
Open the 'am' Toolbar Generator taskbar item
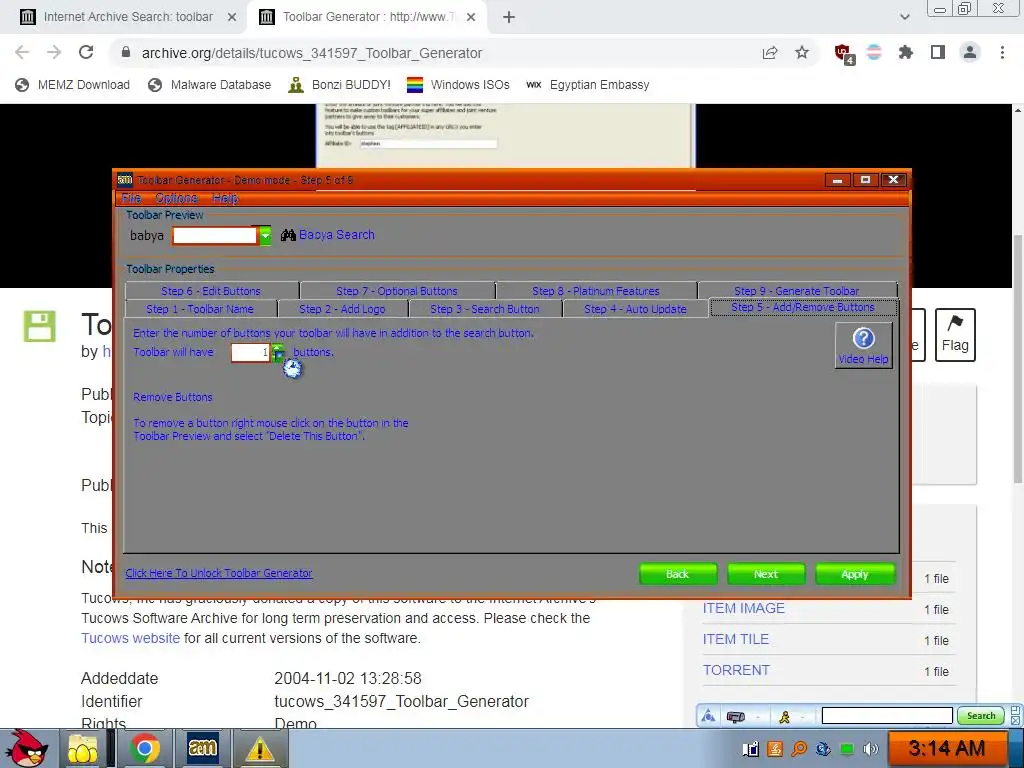coord(202,748)
